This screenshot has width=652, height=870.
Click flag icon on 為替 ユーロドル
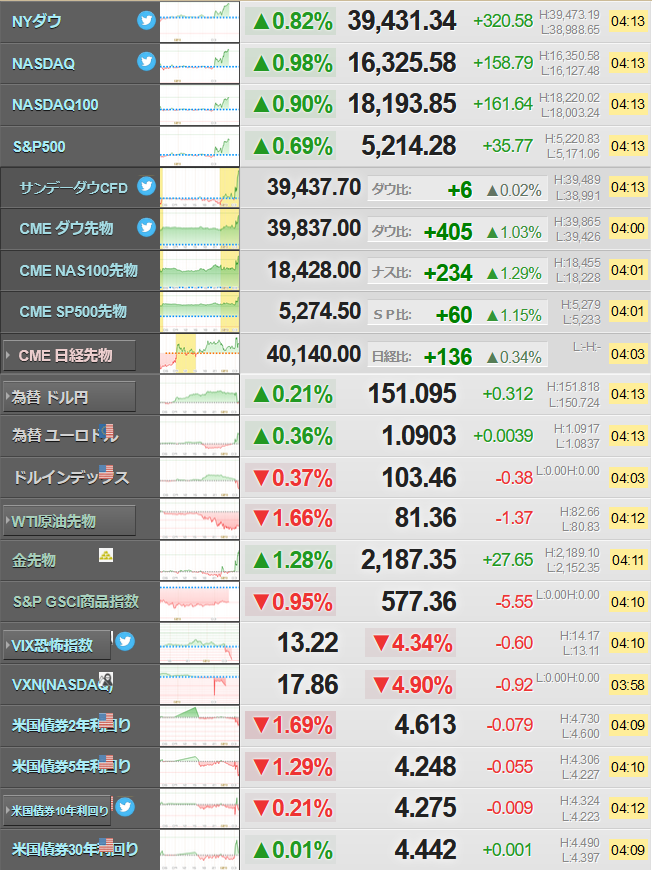coord(107,431)
